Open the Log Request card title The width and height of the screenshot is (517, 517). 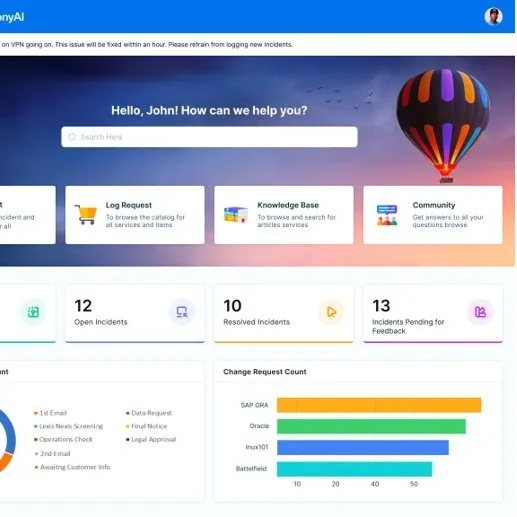click(129, 205)
